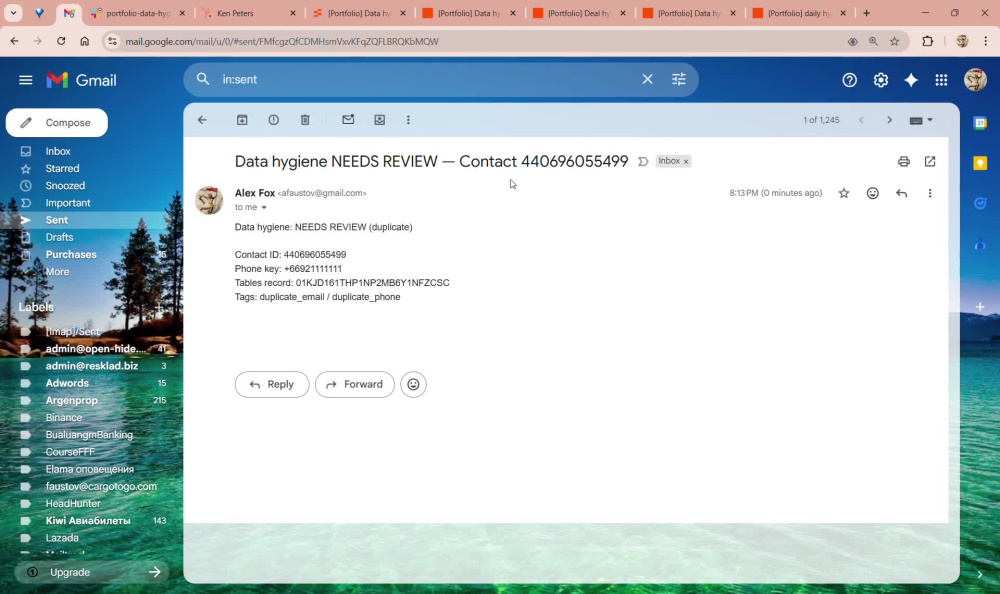Add an emoji reaction from the message header
This screenshot has height=594, width=1000.
click(872, 193)
